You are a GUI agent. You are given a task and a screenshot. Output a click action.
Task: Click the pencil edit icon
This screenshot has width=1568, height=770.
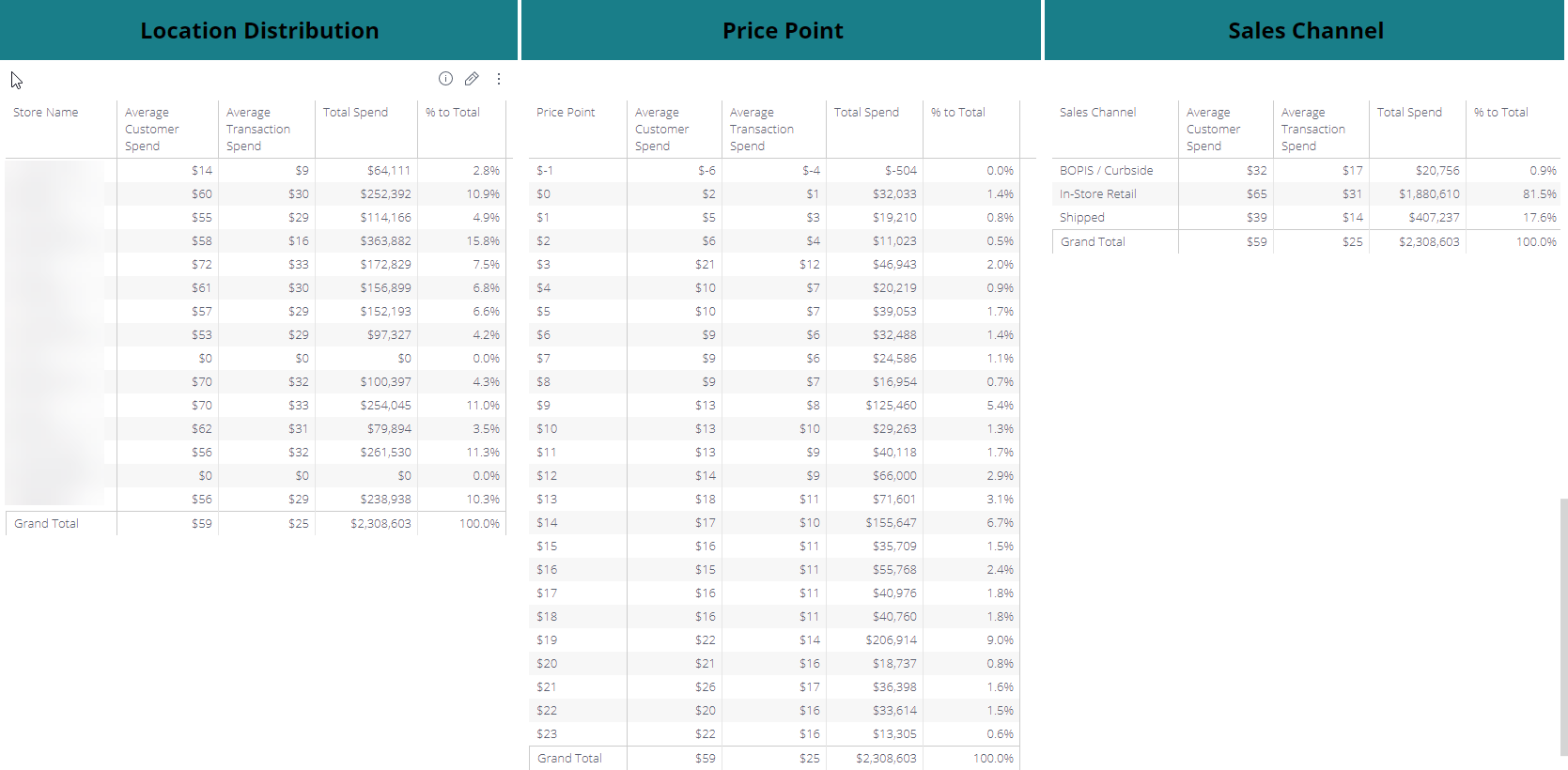point(472,79)
